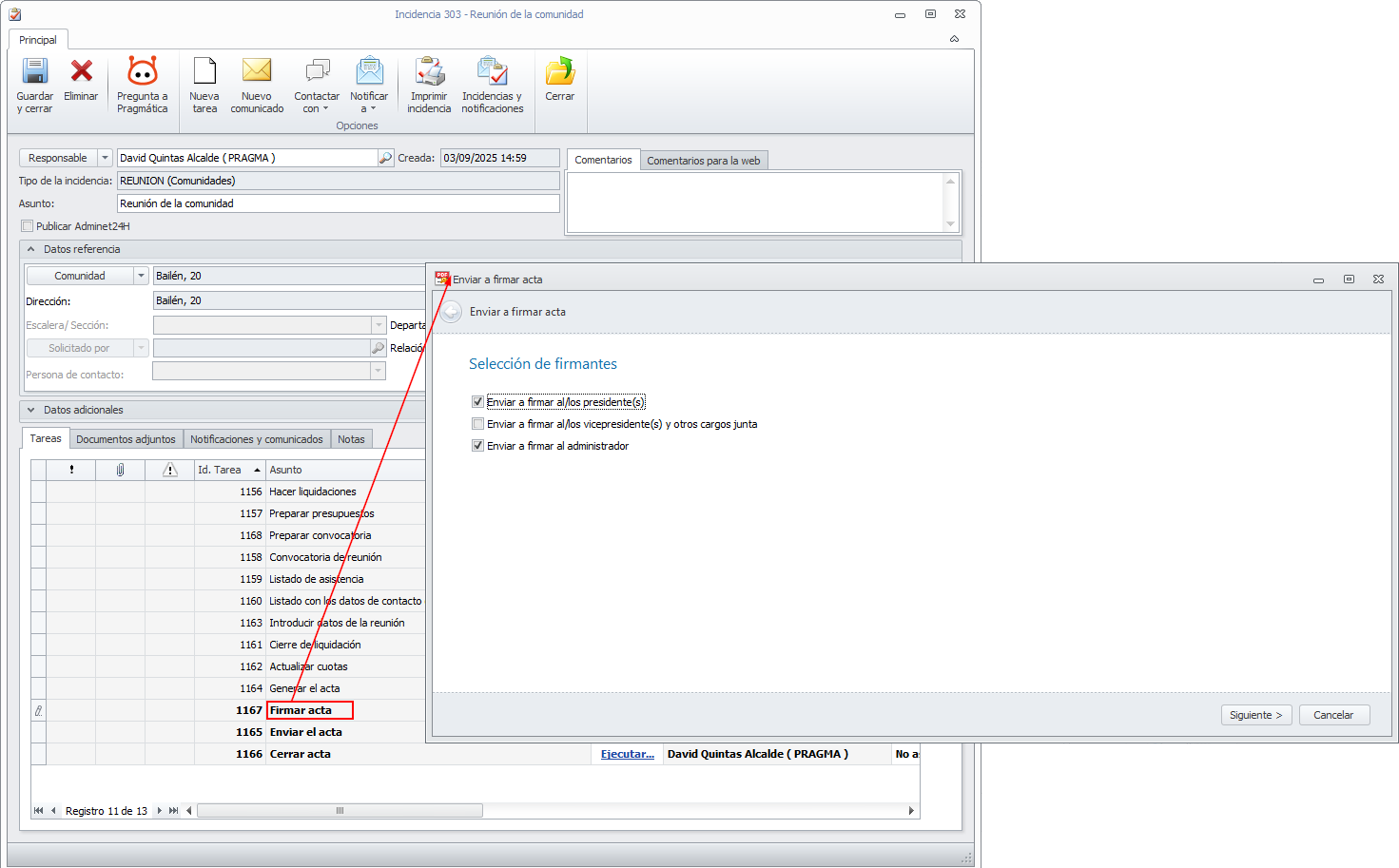Click the Responsable button
The image size is (1399, 868).
click(x=58, y=158)
